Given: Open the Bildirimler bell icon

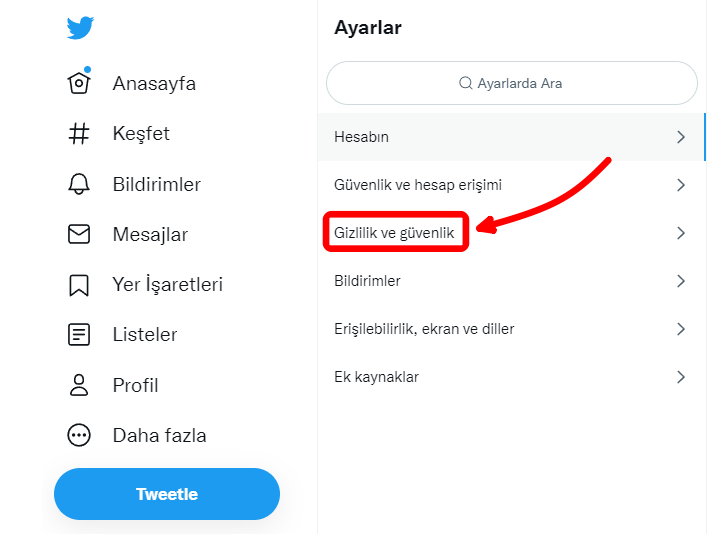Looking at the screenshot, I should coord(79,184).
